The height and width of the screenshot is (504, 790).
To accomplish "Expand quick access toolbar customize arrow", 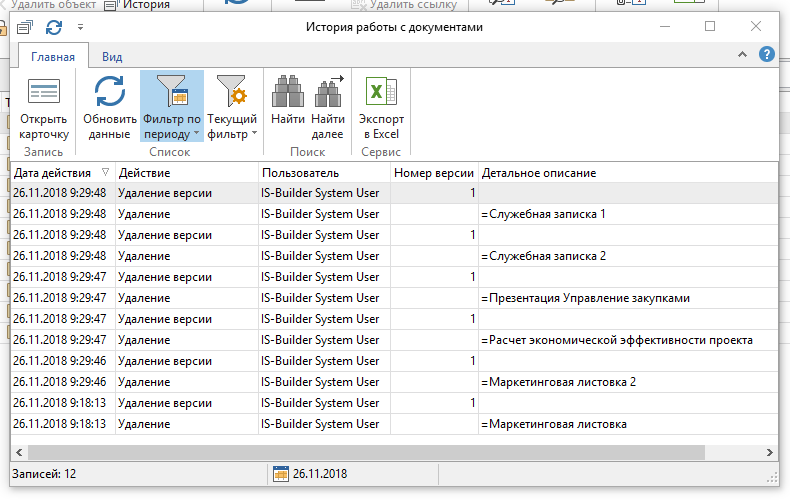I will (x=80, y=27).
